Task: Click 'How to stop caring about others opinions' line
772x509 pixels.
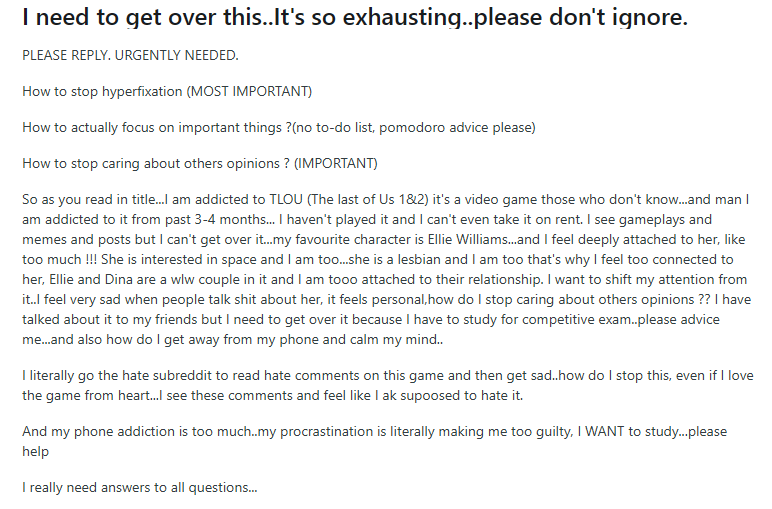Action: pyautogui.click(x=200, y=163)
